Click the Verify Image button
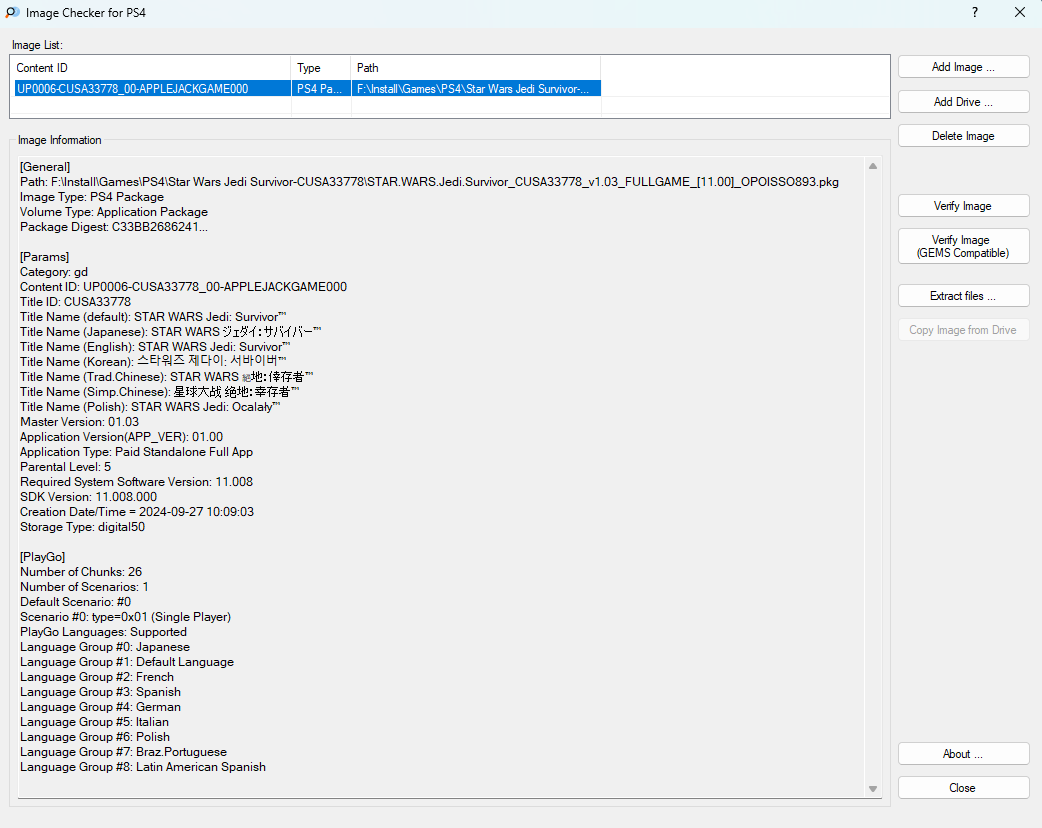The image size is (1042, 828). [963, 206]
